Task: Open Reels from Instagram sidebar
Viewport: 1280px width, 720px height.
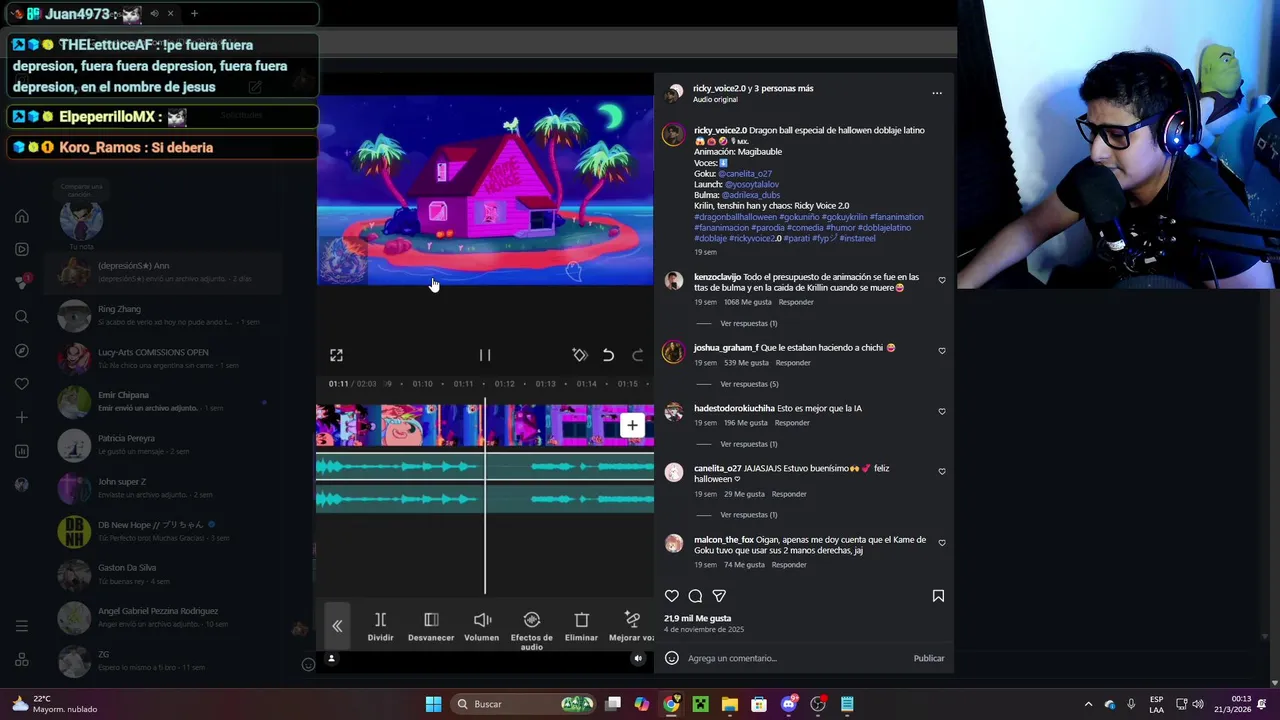Action: point(22,249)
